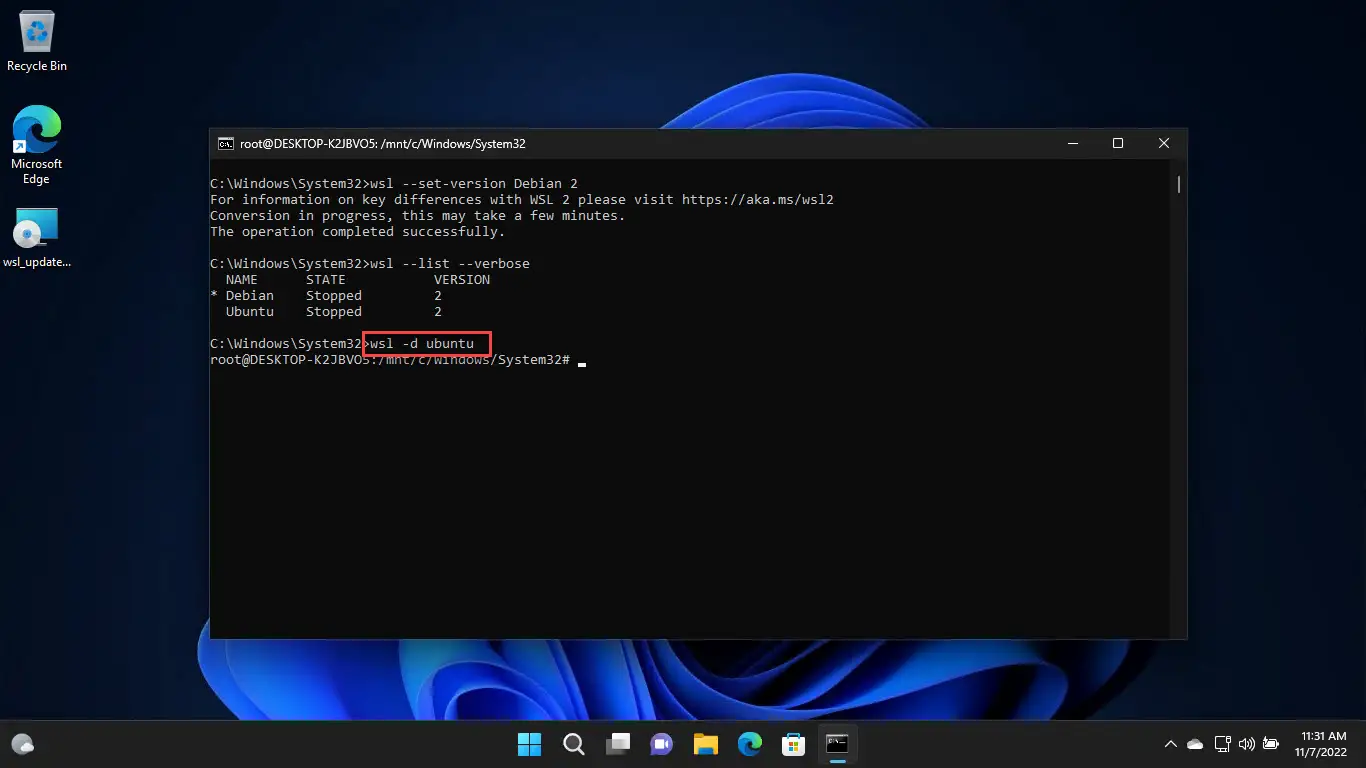Open the battery tray icon
The image size is (1366, 768).
pyautogui.click(x=1271, y=744)
